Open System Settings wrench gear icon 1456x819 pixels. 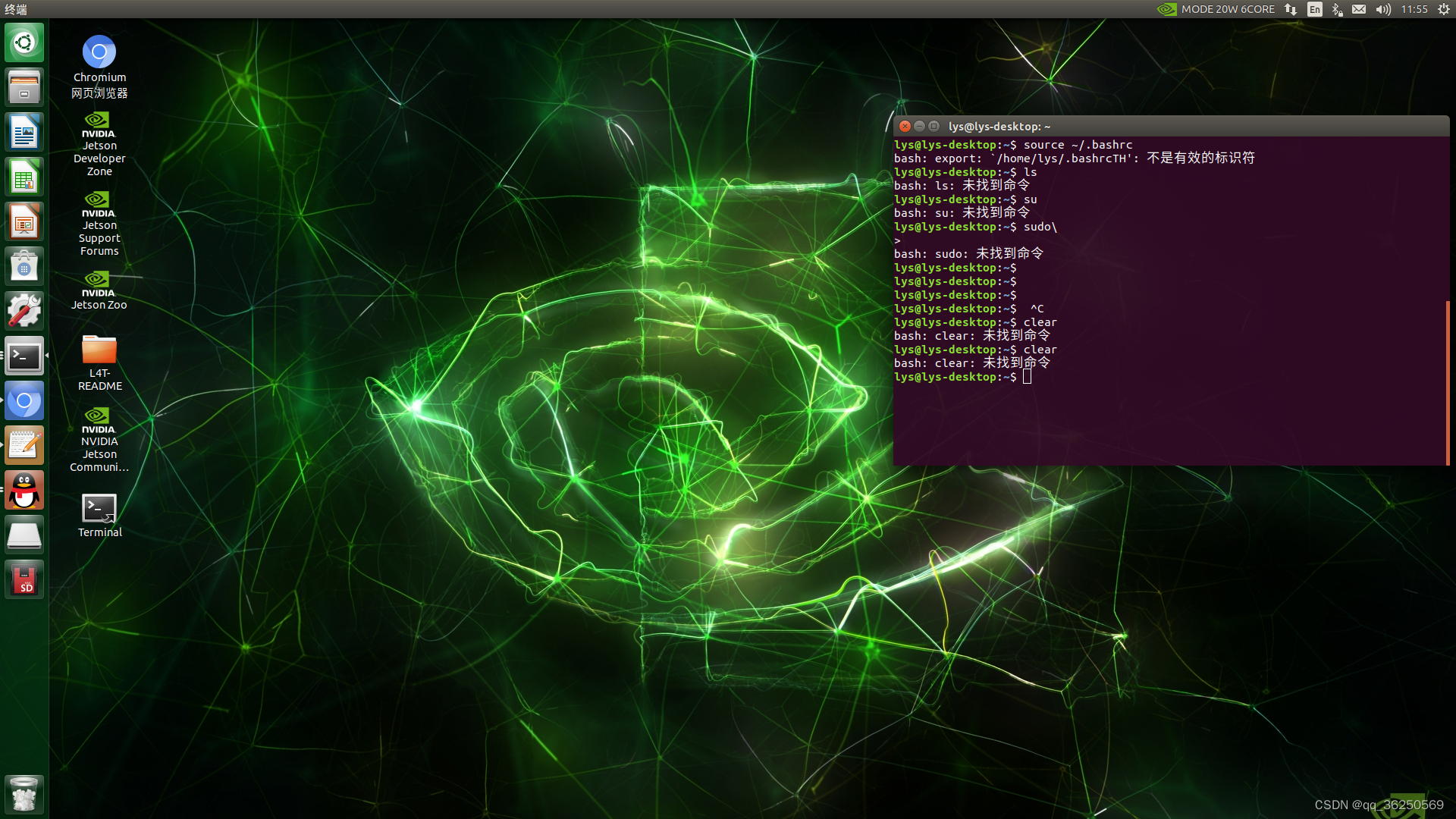(x=24, y=311)
